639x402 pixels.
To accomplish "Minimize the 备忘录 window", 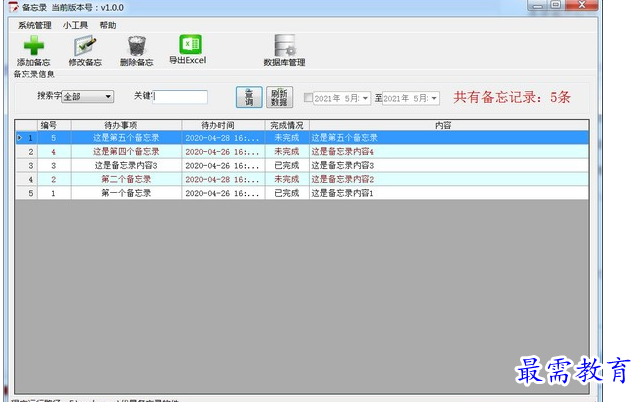I will (538, 5).
